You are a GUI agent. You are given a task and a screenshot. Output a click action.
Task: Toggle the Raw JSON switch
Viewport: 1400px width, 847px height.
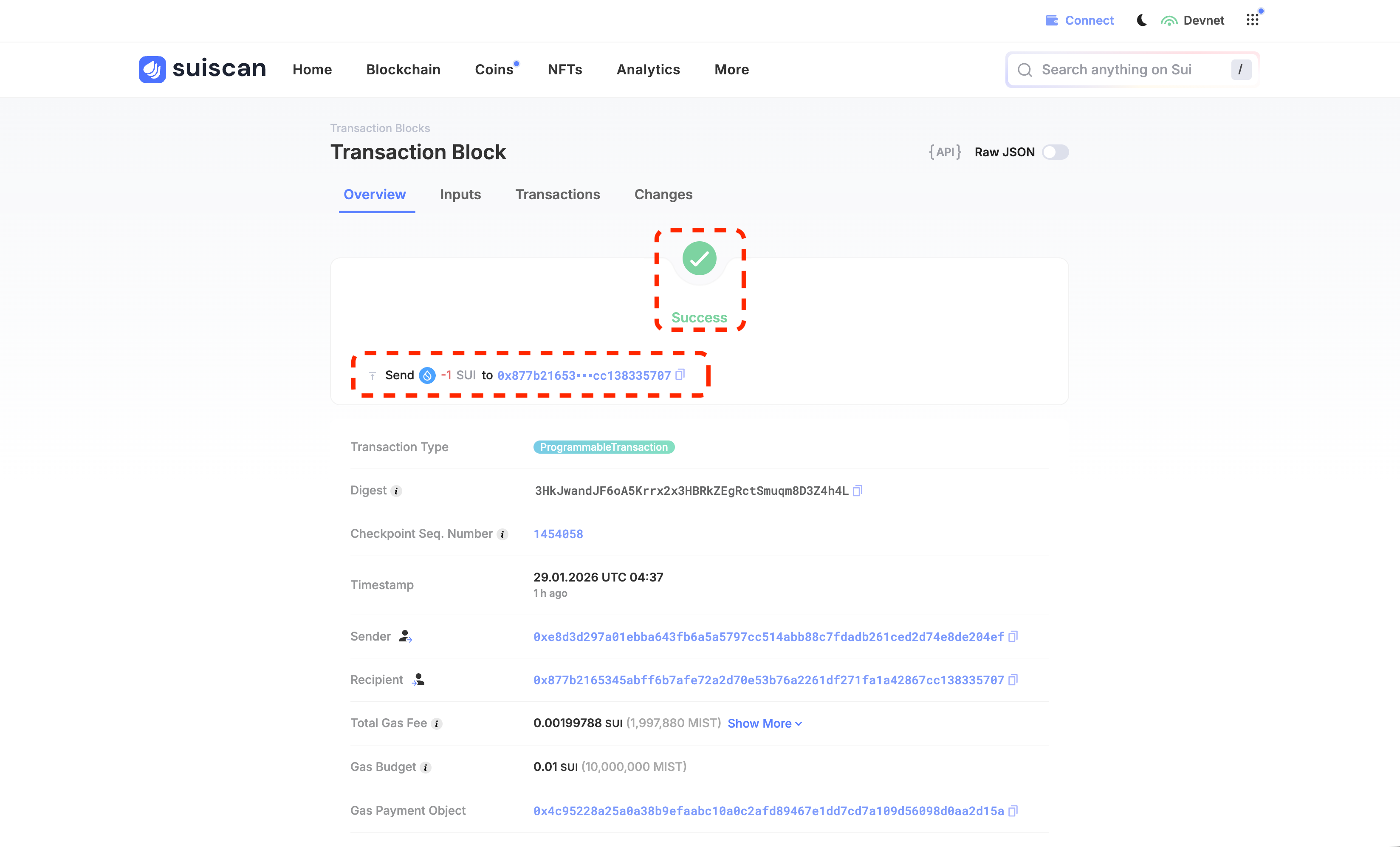tap(1055, 152)
